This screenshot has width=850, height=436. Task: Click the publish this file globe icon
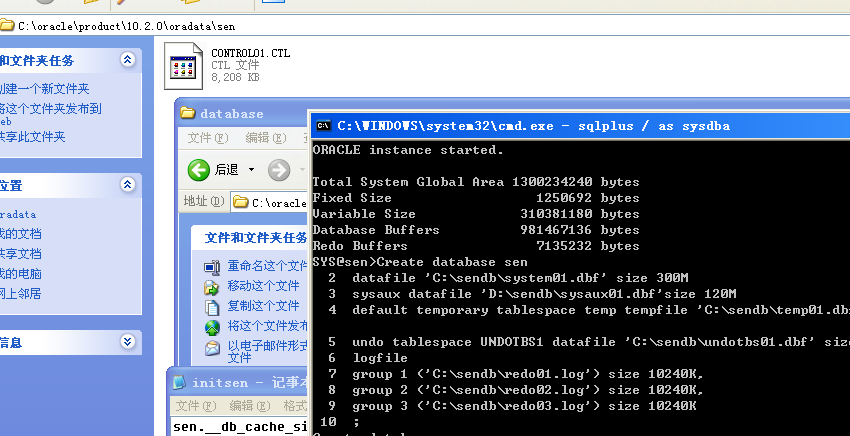[212, 327]
